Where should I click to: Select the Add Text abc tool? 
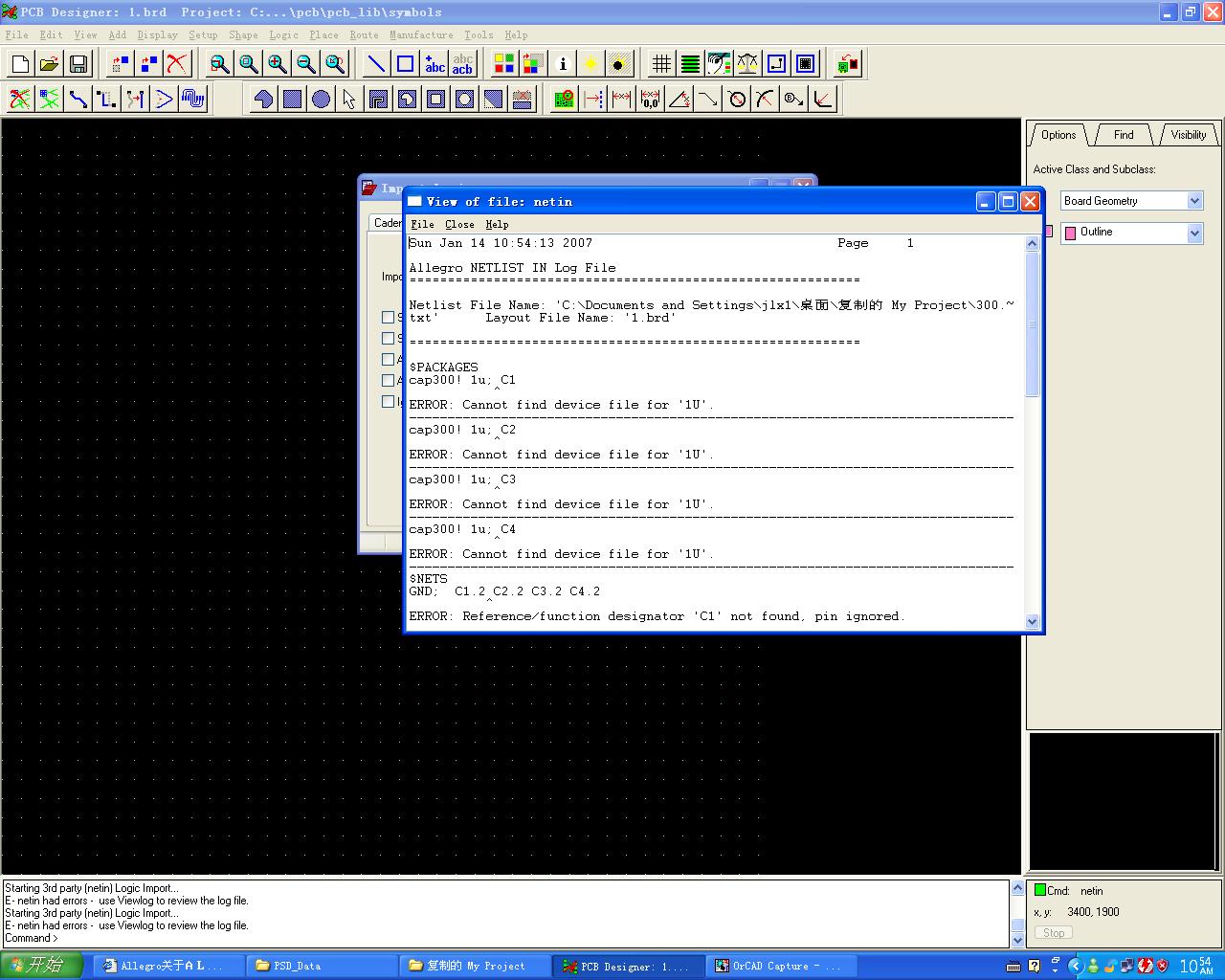[434, 64]
